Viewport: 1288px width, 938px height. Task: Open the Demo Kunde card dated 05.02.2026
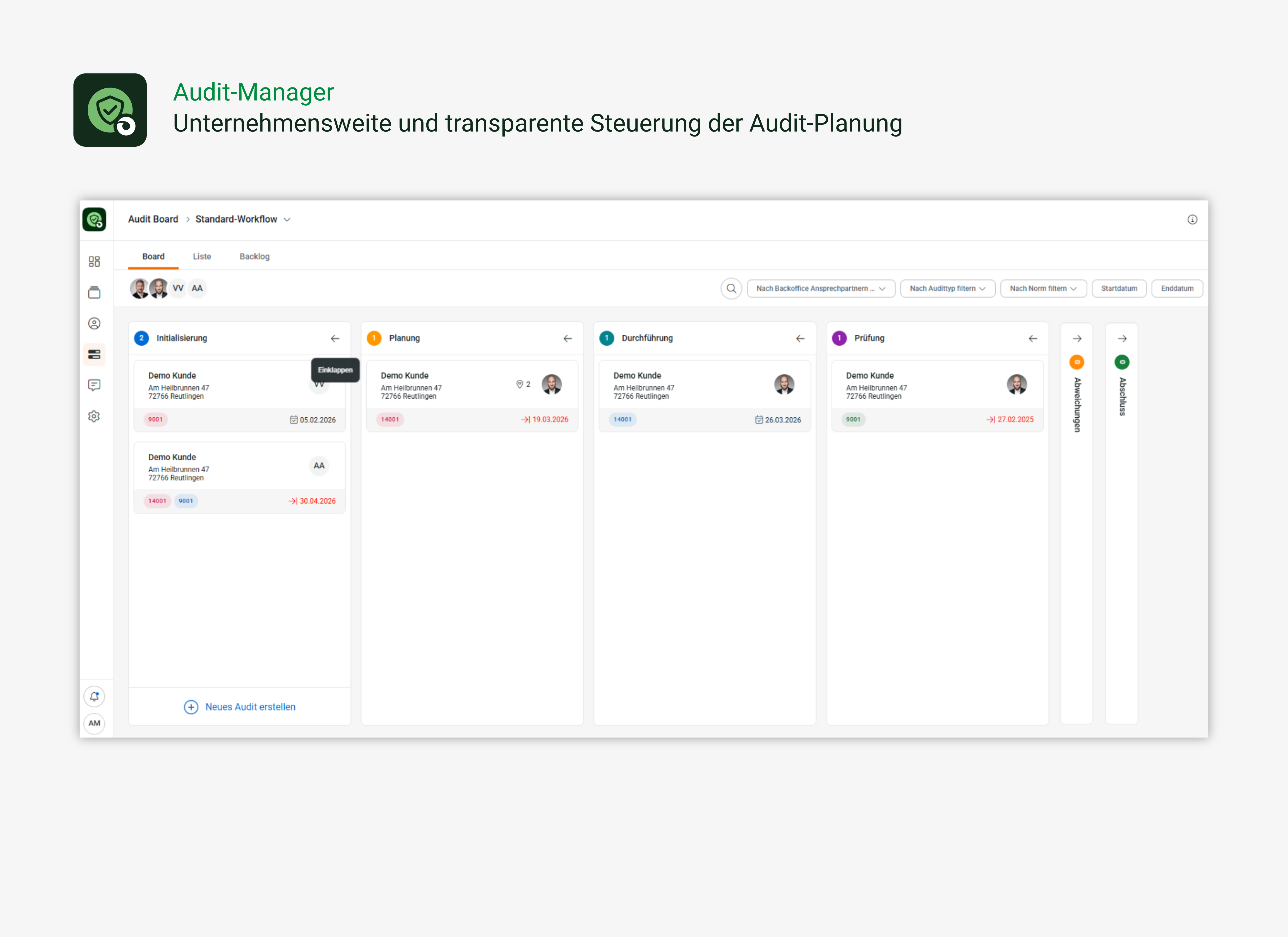240,396
